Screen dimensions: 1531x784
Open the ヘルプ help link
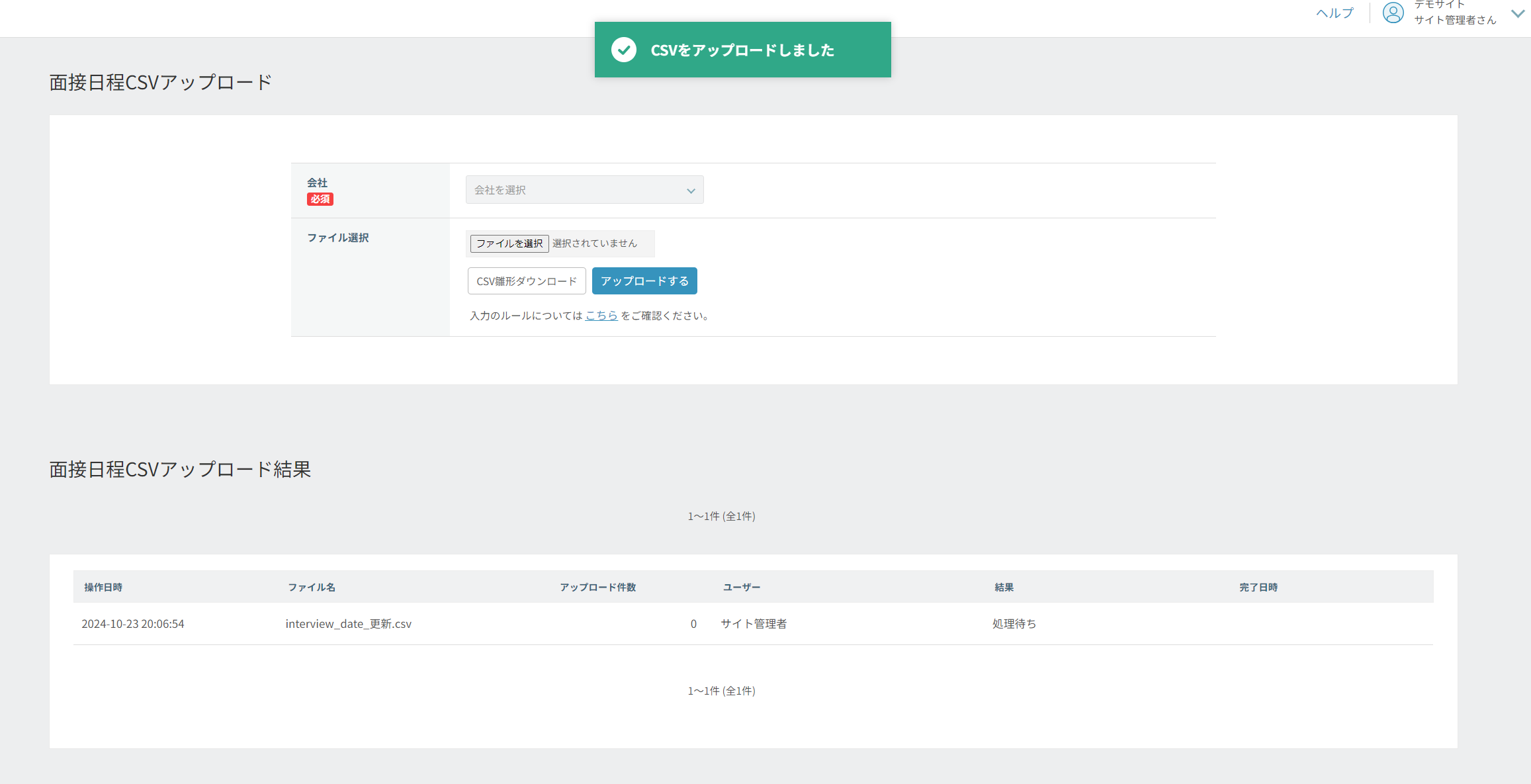coord(1334,13)
